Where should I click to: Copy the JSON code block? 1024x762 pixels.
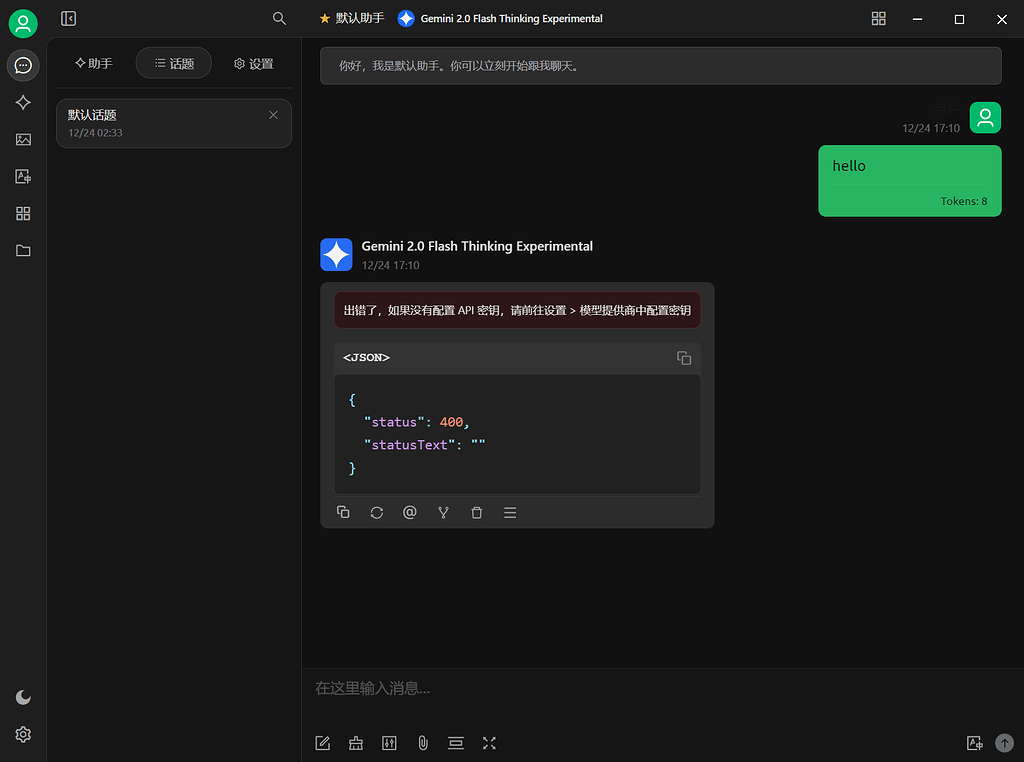(684, 358)
